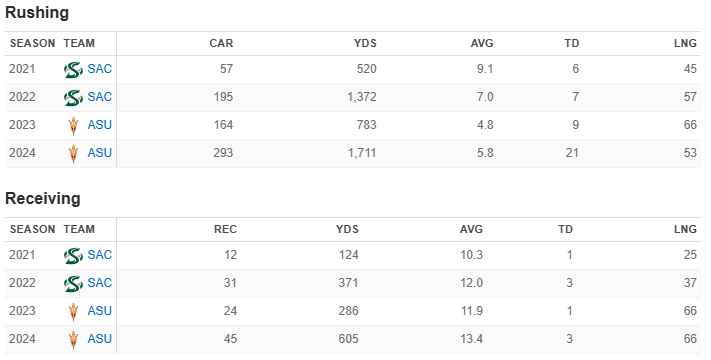Open SAC team link for 2021 receiving

tap(99, 255)
